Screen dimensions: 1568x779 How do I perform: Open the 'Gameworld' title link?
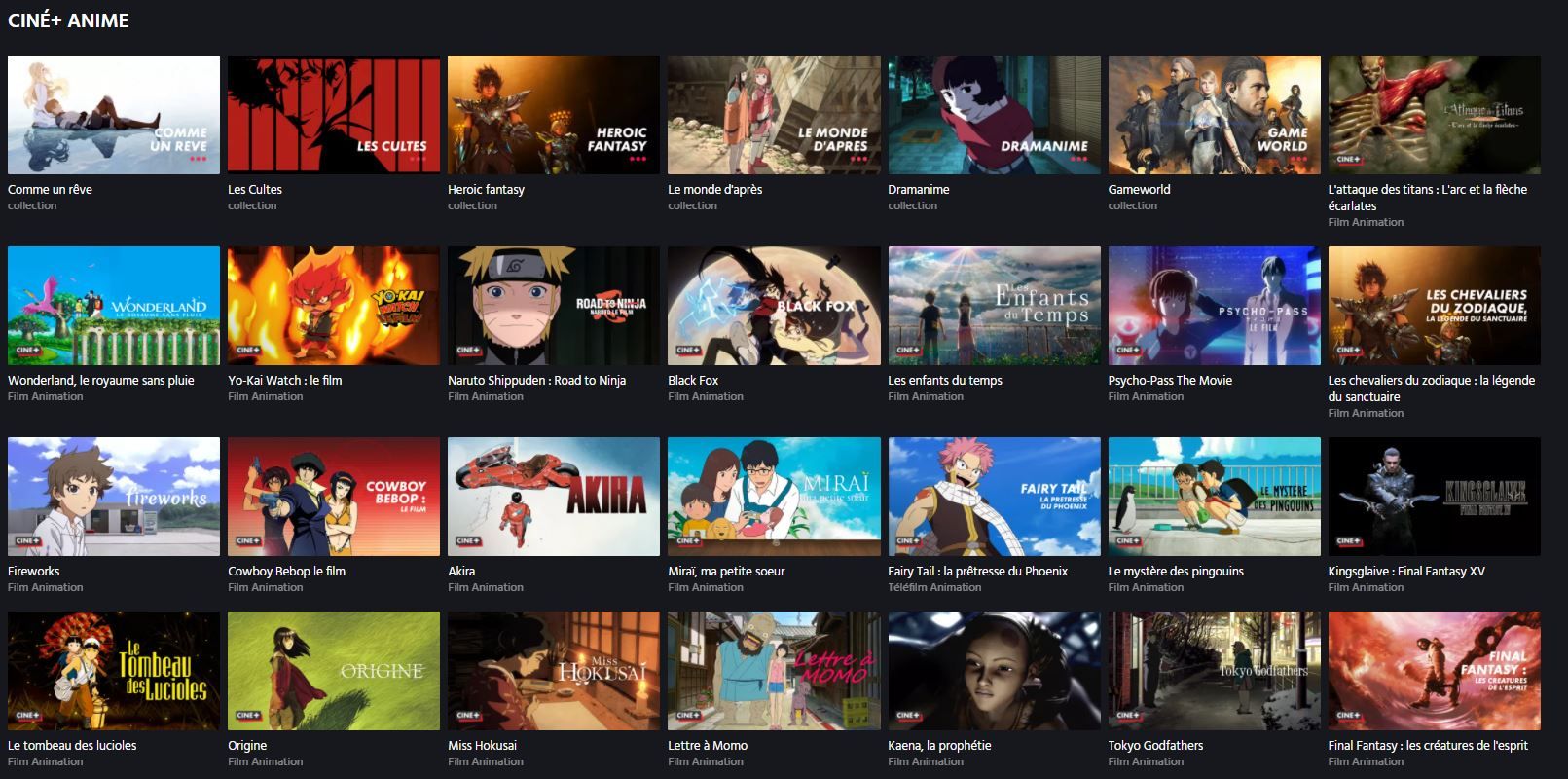tap(1140, 189)
